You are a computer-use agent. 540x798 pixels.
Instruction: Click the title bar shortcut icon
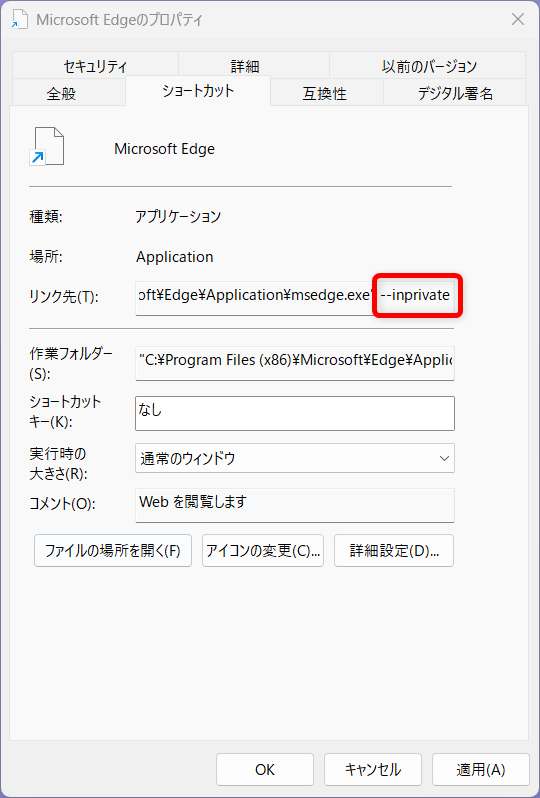(x=19, y=20)
